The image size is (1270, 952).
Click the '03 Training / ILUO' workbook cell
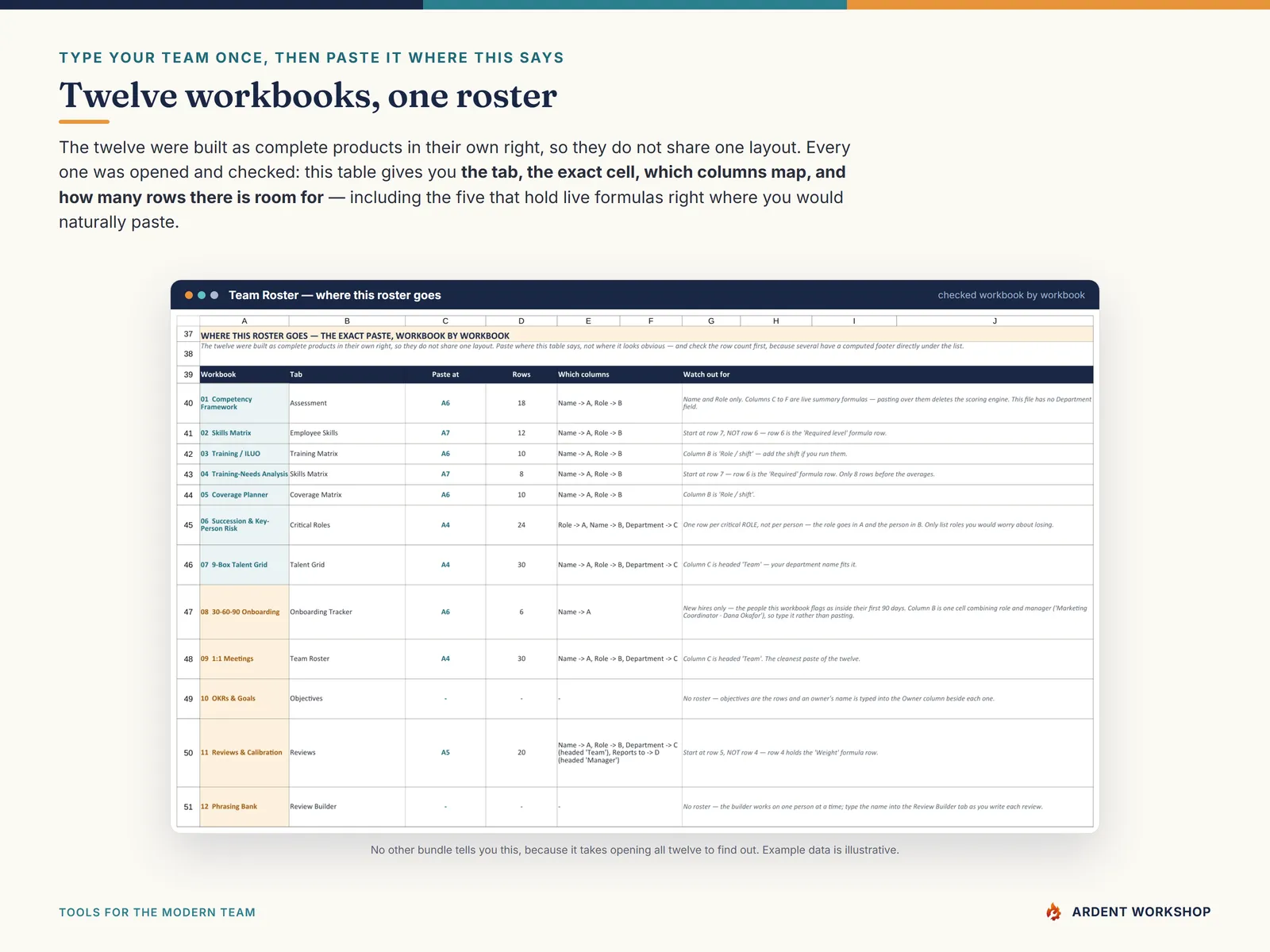(x=244, y=454)
